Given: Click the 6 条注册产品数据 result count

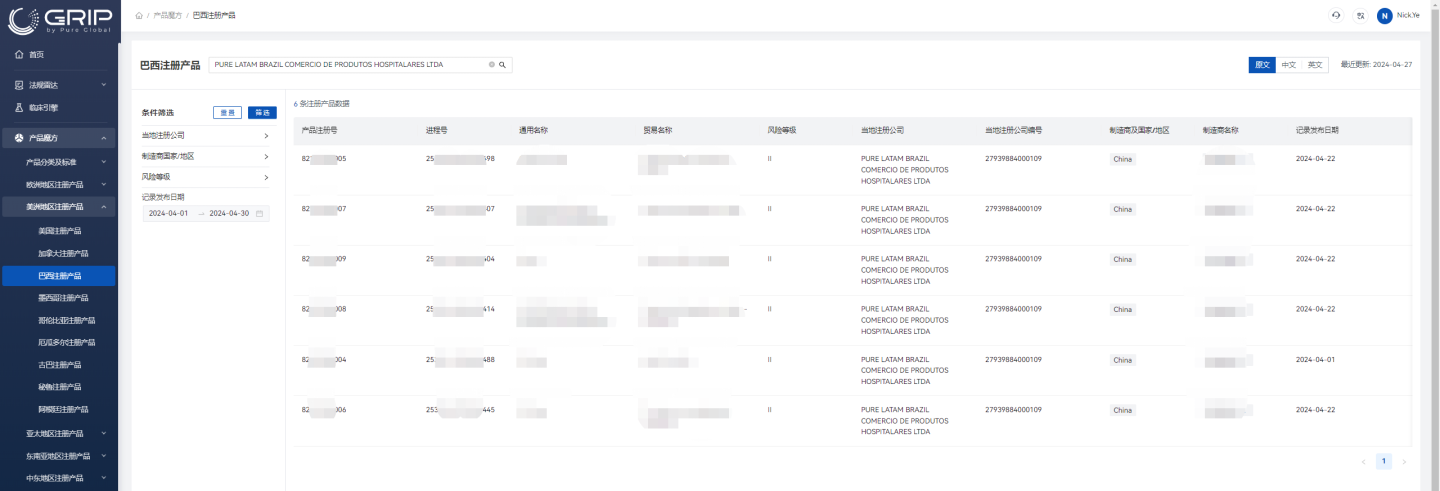Looking at the screenshot, I should tap(322, 103).
